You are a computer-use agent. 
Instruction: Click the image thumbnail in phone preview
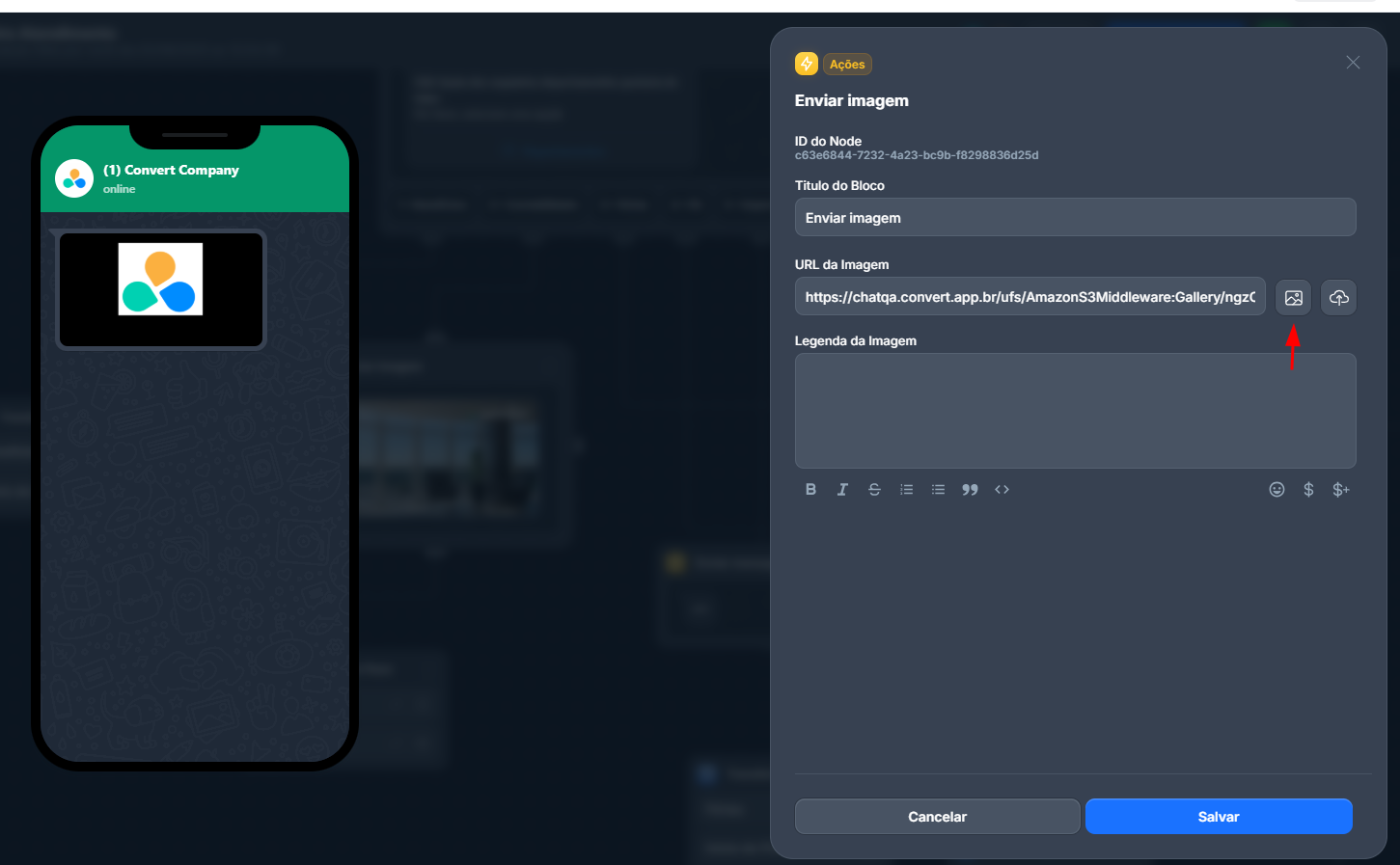pos(161,289)
